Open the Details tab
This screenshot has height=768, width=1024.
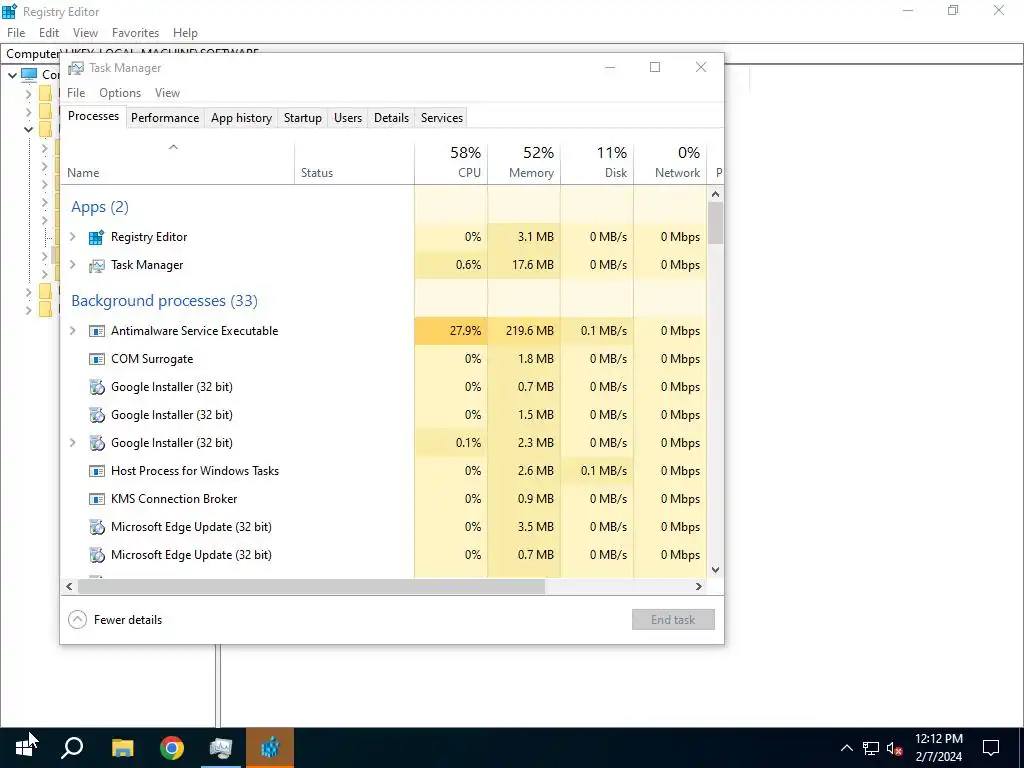pos(391,118)
